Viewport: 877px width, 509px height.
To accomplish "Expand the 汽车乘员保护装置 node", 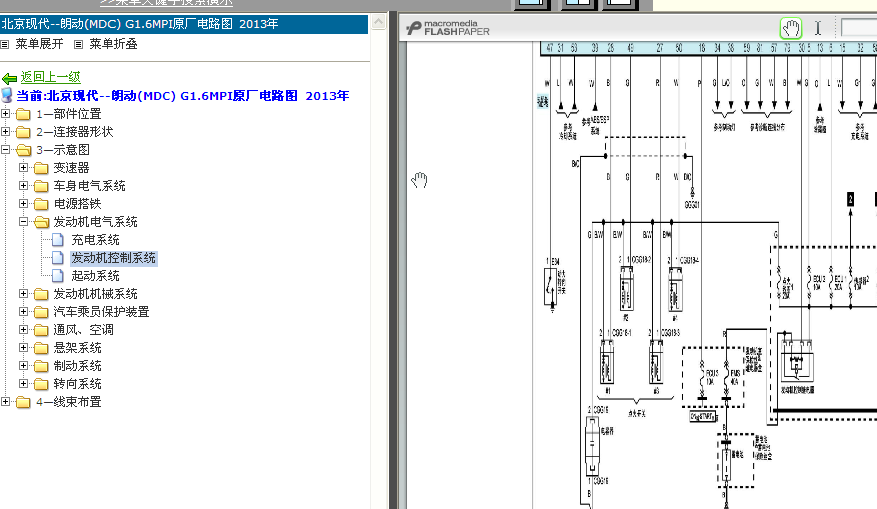I will click(23, 311).
